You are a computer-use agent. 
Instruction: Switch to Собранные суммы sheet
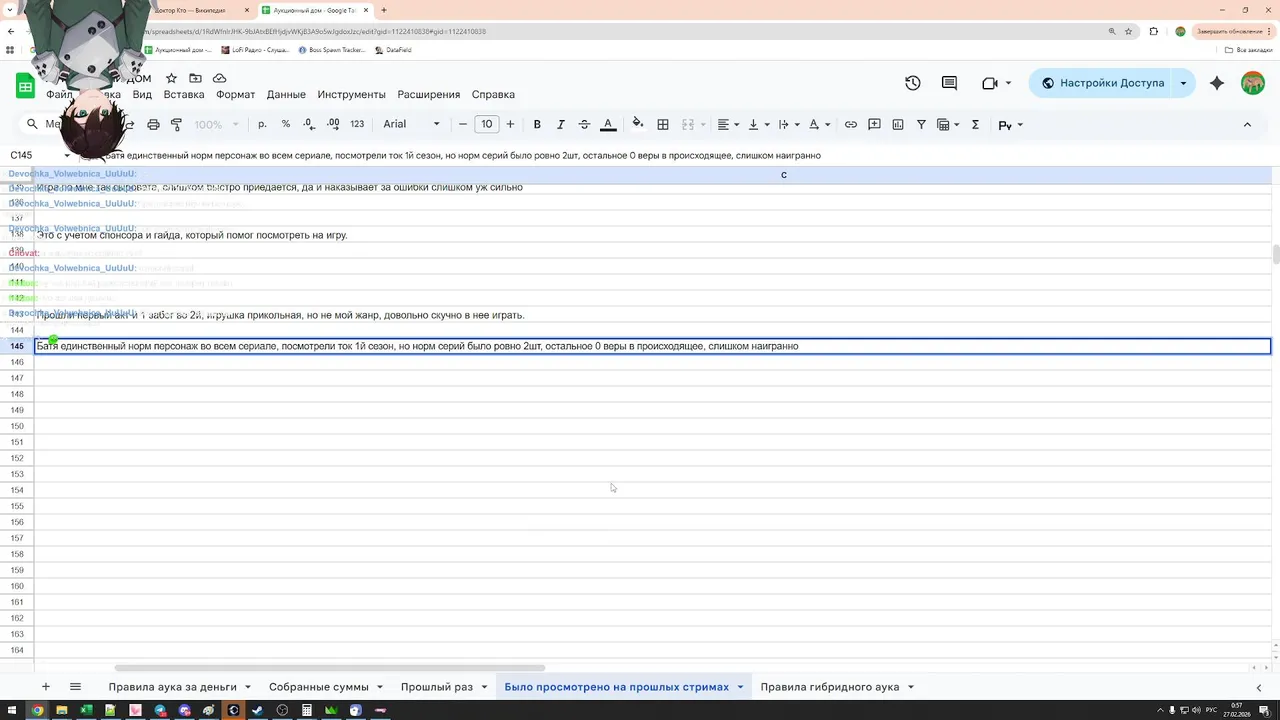319,687
